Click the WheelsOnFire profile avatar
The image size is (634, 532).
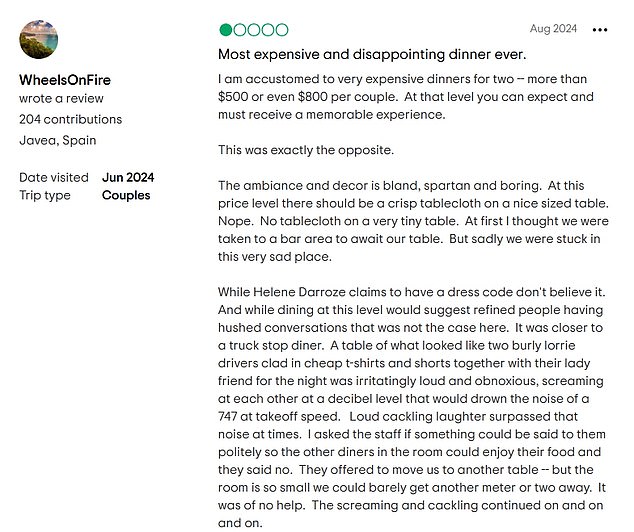coord(38,39)
